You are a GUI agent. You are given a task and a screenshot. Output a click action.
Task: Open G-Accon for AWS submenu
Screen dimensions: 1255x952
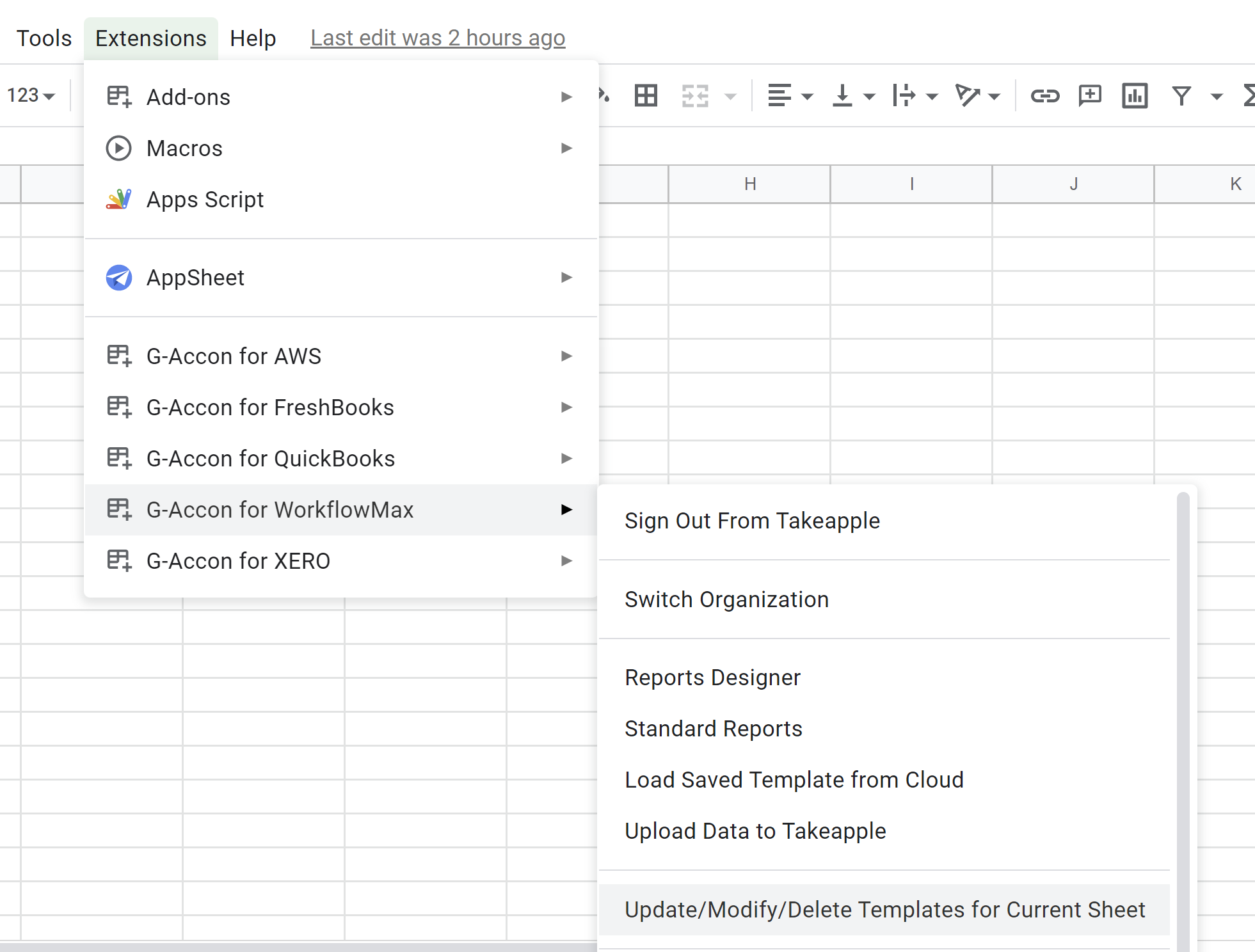tap(341, 356)
